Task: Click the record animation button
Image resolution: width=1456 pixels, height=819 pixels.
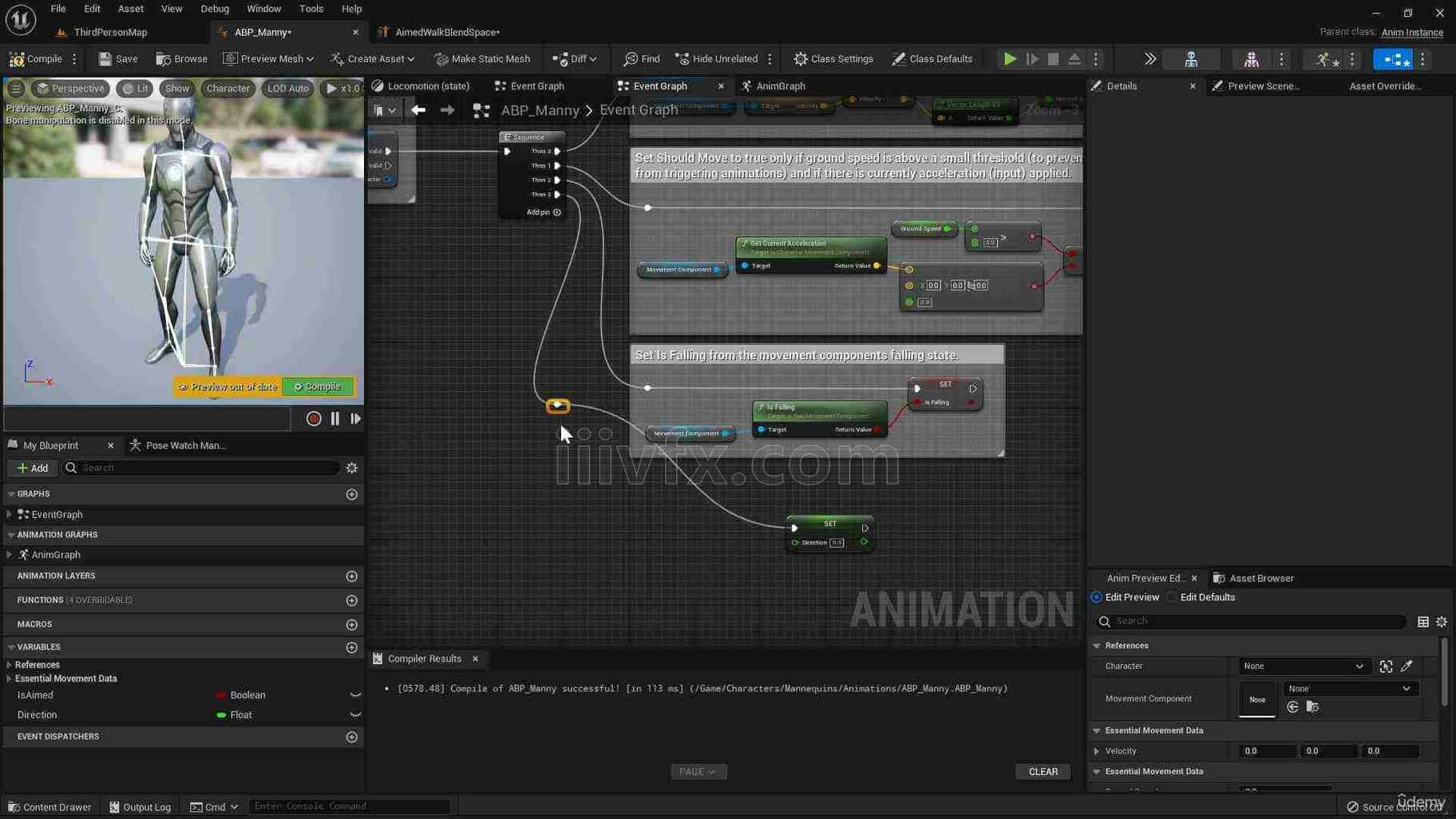Action: (x=314, y=418)
